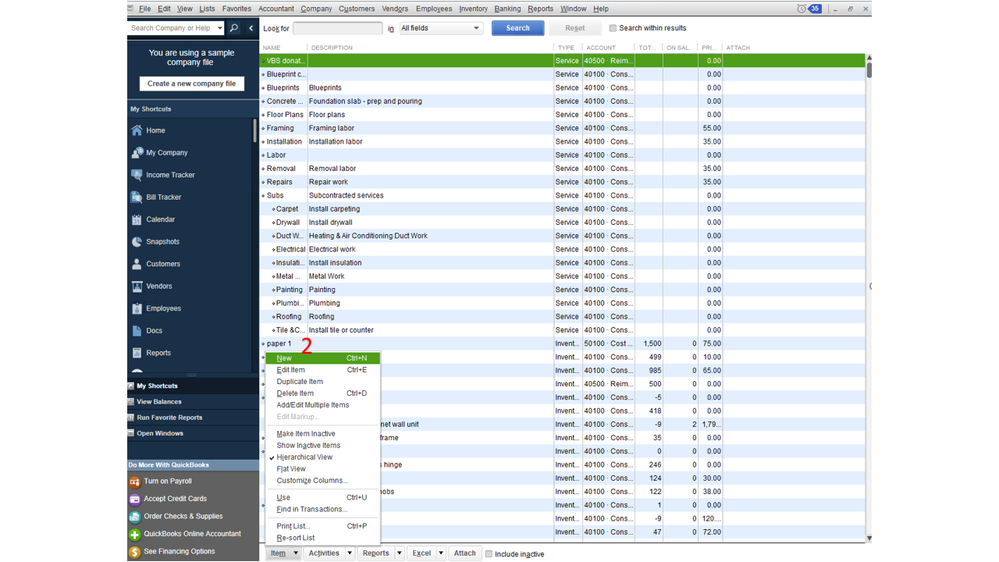999x562 pixels.
Task: Click the item list vertical scrollbar thumb
Action: (x=869, y=70)
